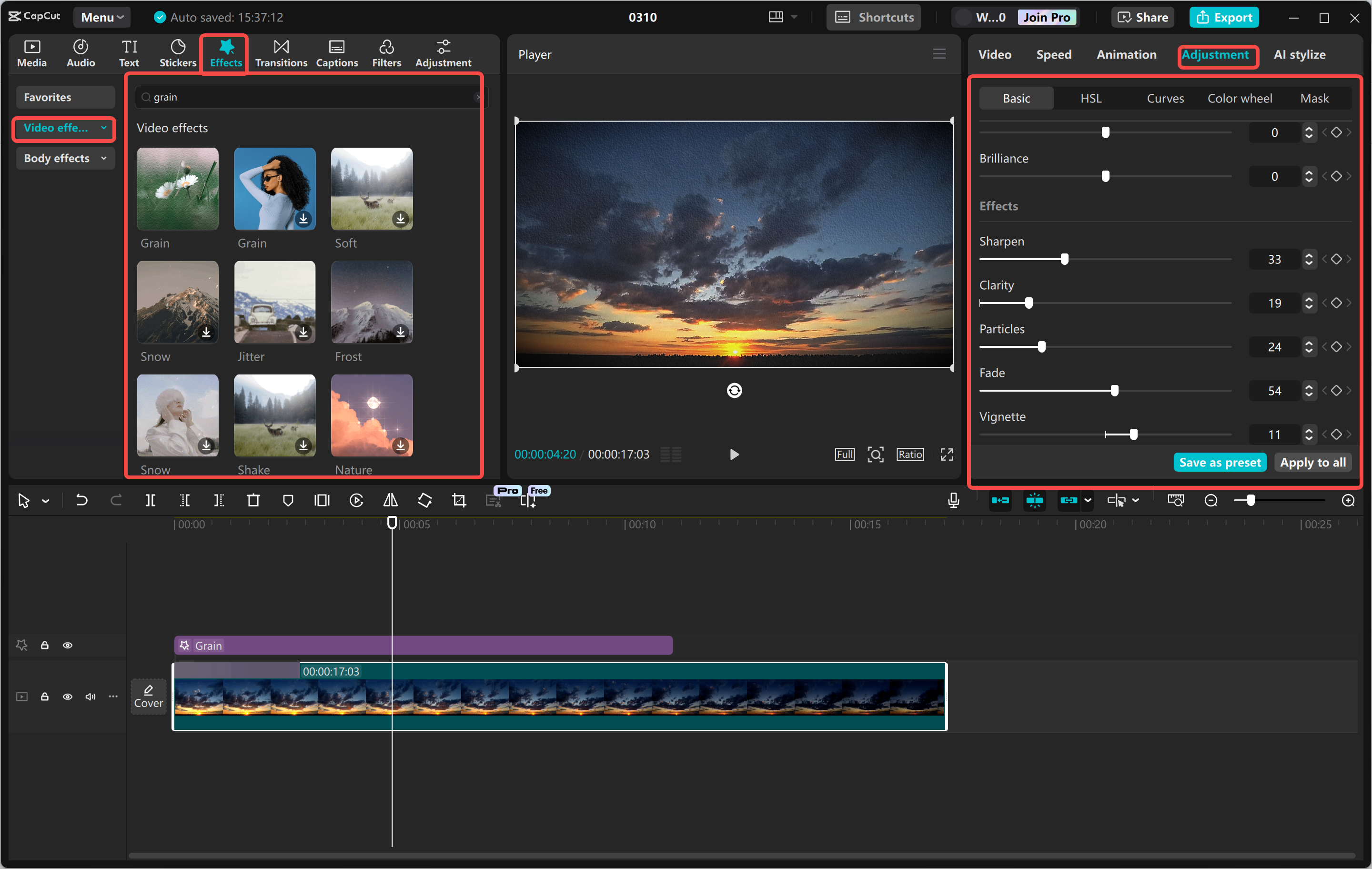This screenshot has width=1372, height=869.
Task: Lock the video track
Action: (44, 697)
